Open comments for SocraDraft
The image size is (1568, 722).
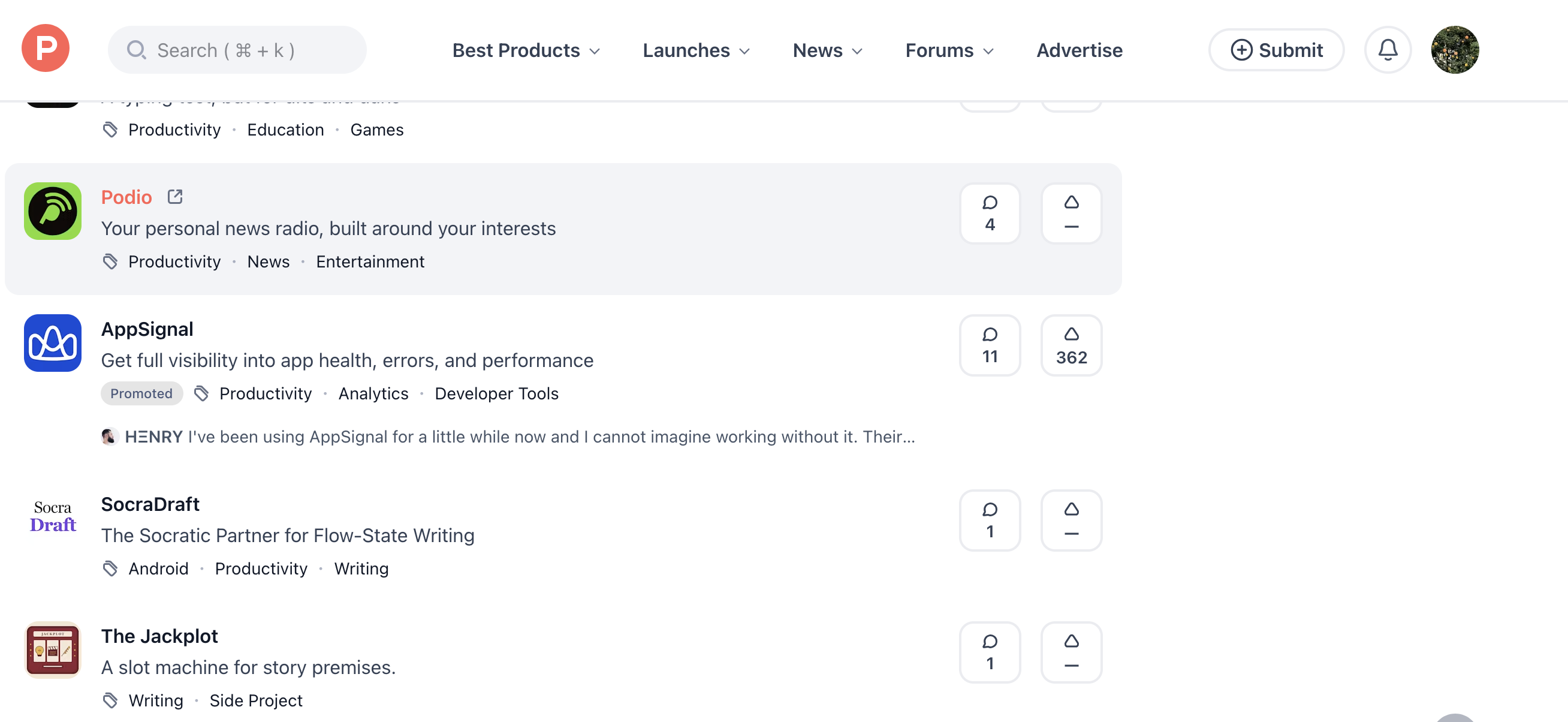[x=990, y=521]
